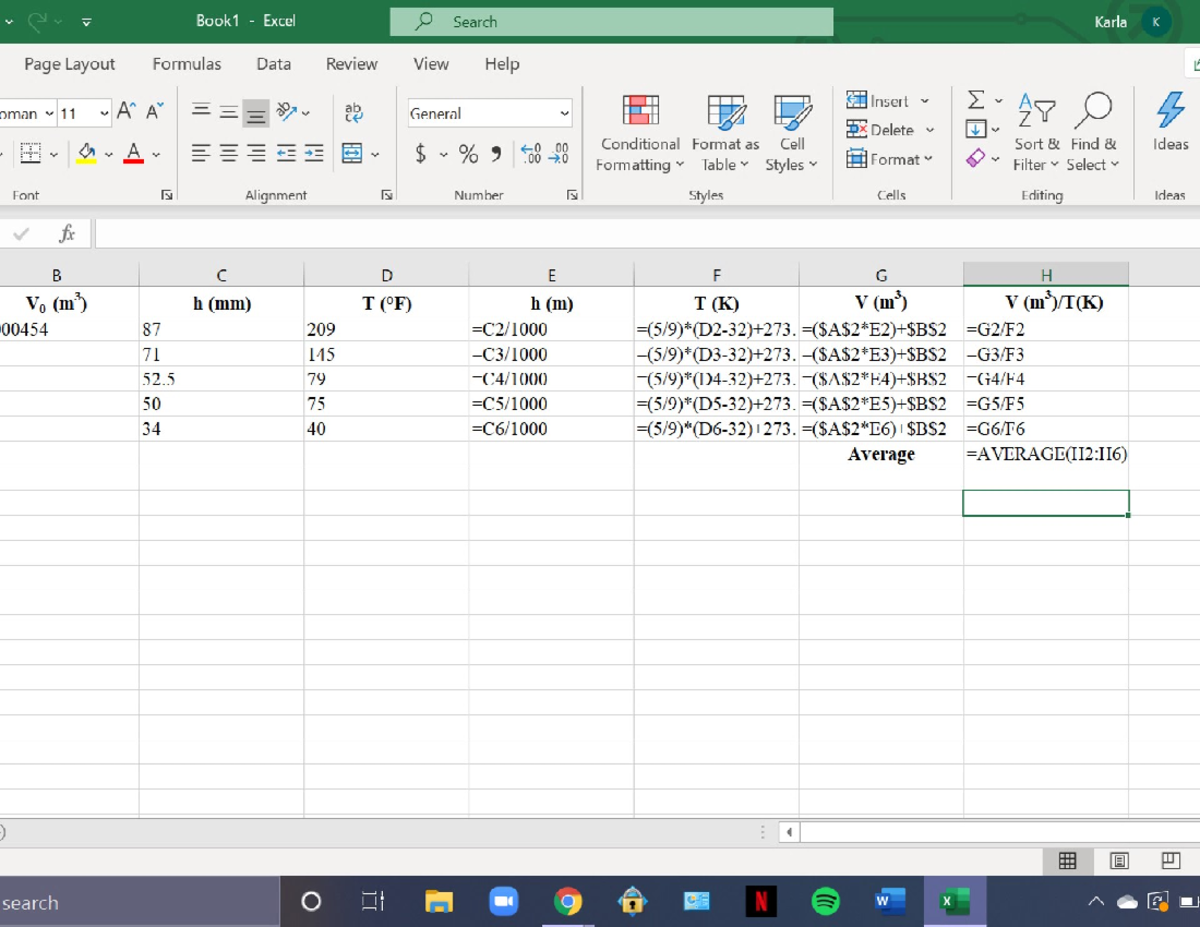Toggle Wrap Text for cell
The height and width of the screenshot is (927, 1200).
click(351, 111)
